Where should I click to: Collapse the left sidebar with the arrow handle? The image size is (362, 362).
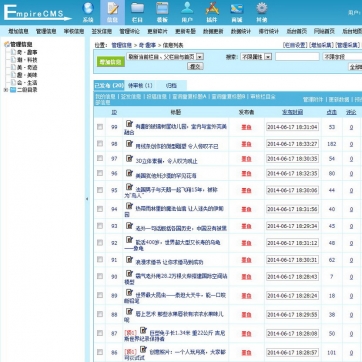coord(87,199)
